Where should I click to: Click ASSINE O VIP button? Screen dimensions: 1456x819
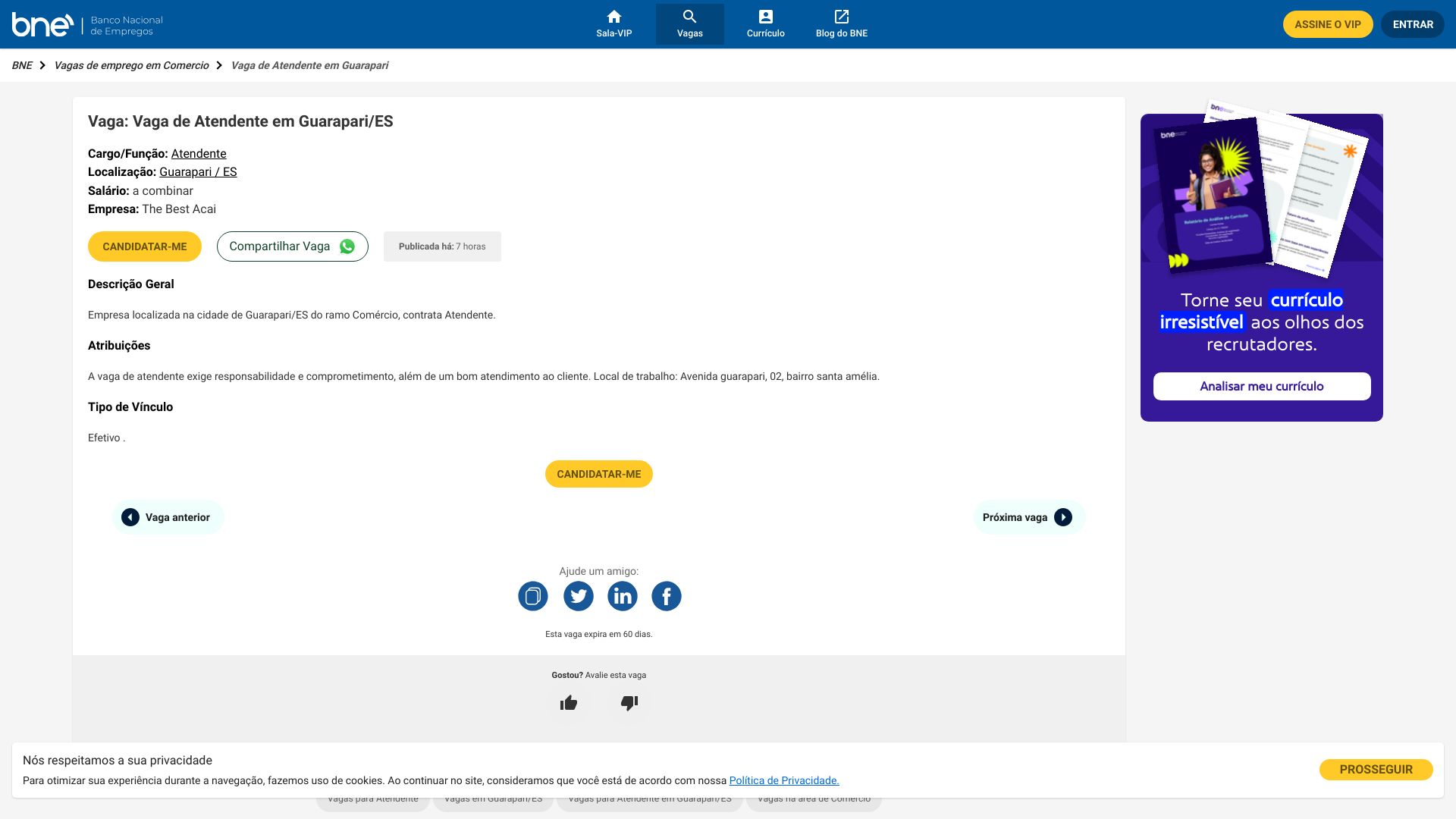1328,24
